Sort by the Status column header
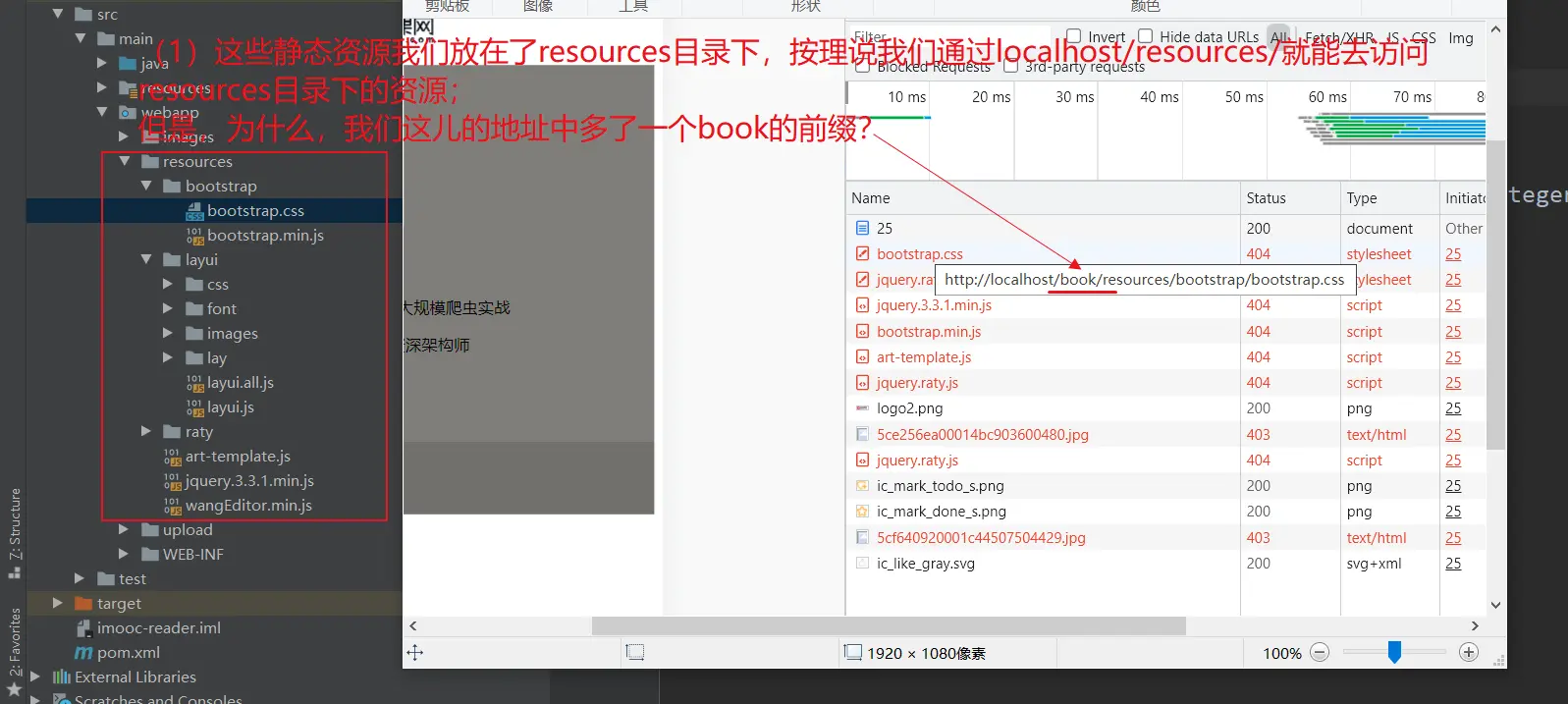 pos(1289,197)
